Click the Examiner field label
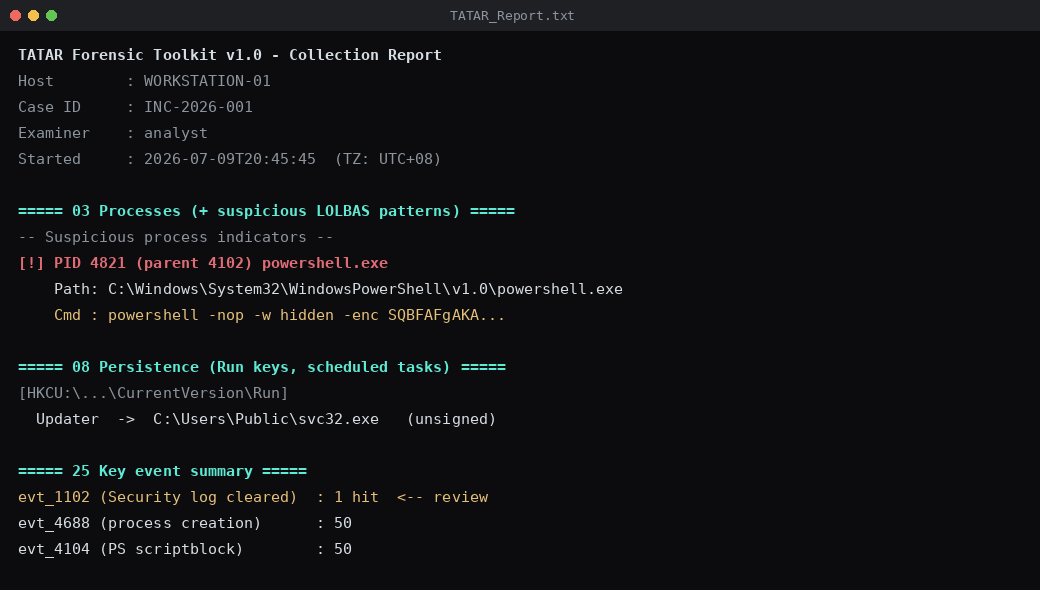 [54, 133]
